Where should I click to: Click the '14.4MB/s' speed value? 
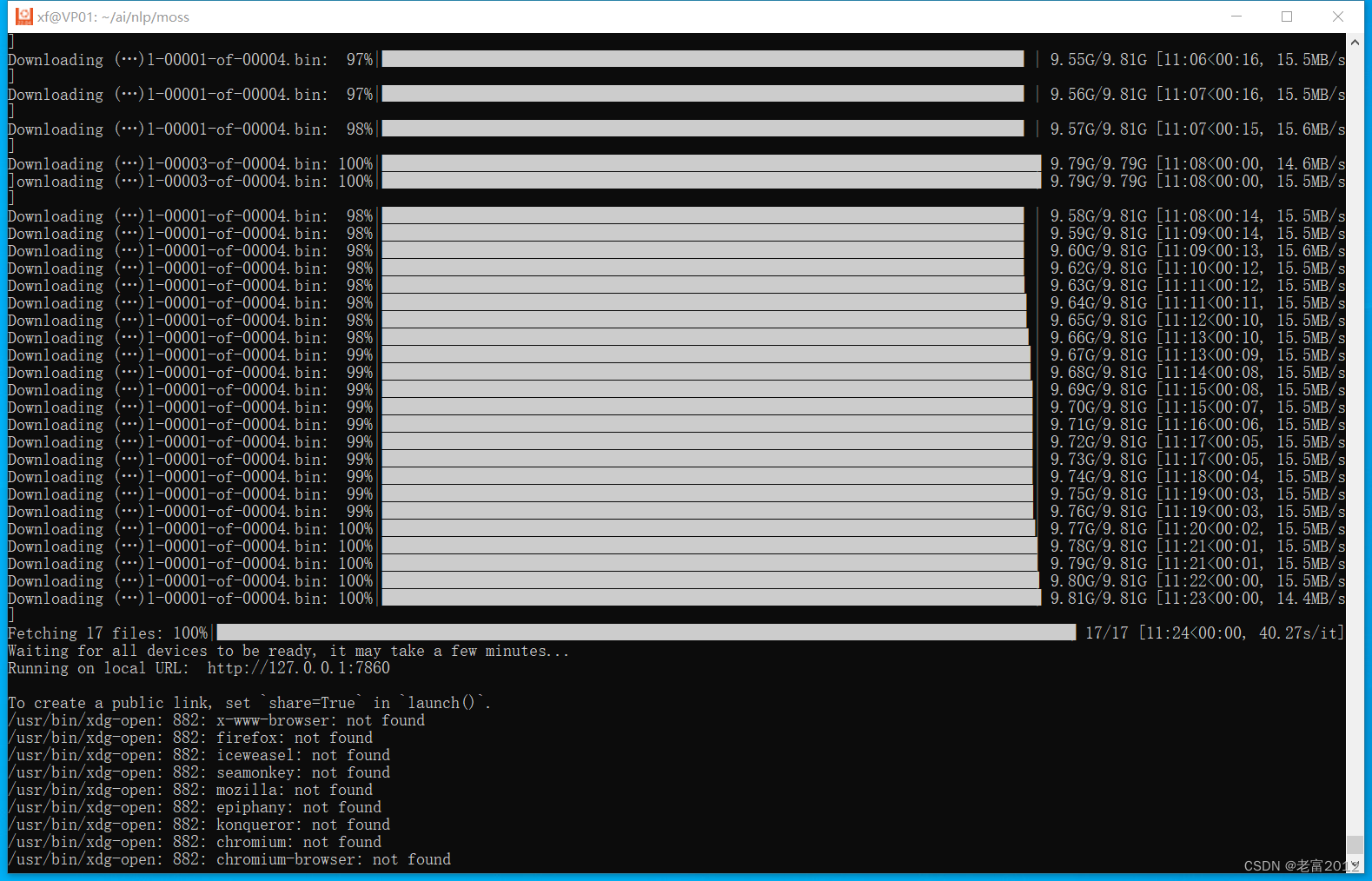[1310, 599]
